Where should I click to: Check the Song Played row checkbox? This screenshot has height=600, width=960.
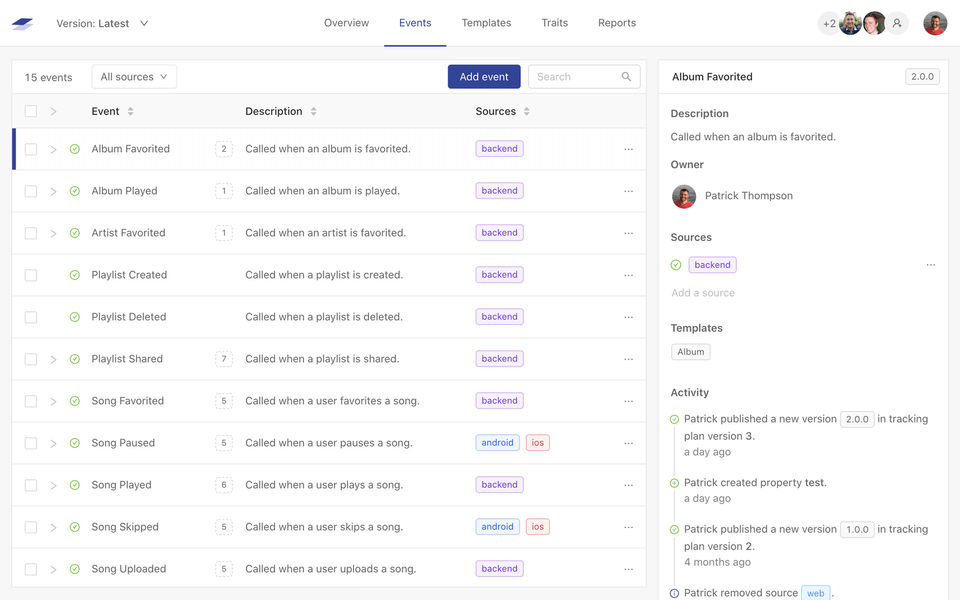pyautogui.click(x=31, y=485)
